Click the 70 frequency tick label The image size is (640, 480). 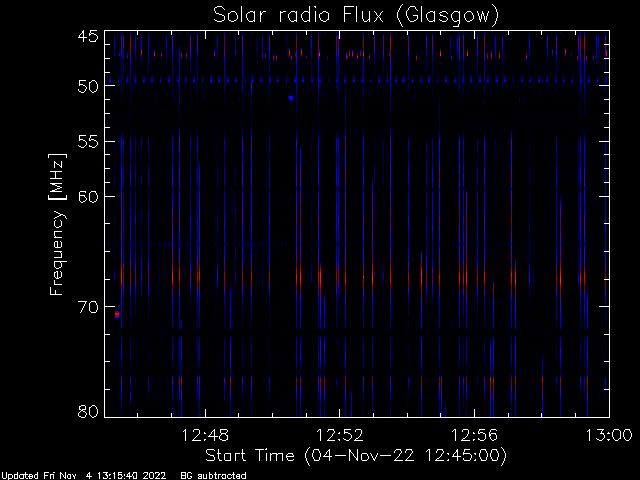pos(88,307)
